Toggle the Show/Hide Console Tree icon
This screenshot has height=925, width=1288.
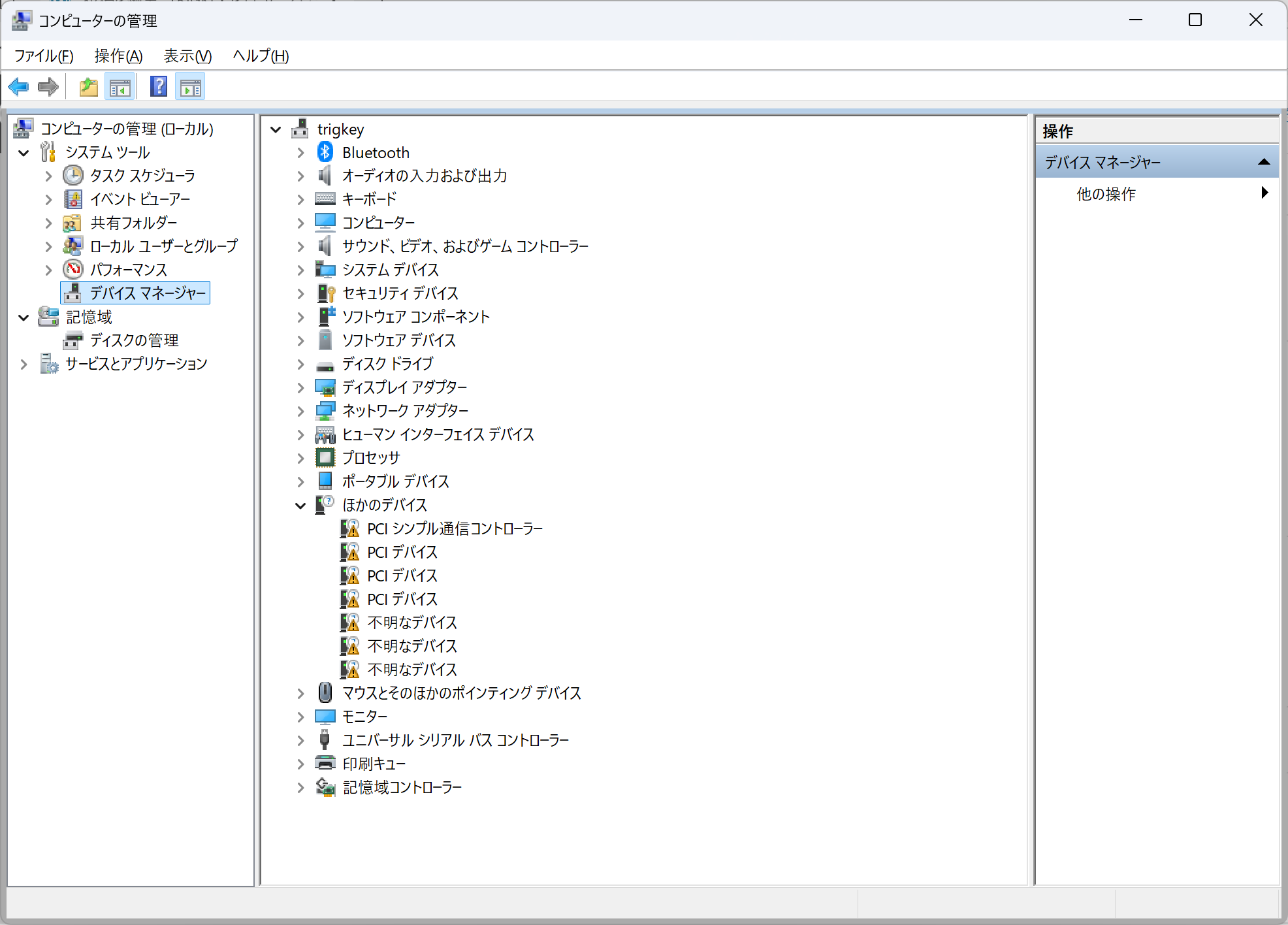120,87
